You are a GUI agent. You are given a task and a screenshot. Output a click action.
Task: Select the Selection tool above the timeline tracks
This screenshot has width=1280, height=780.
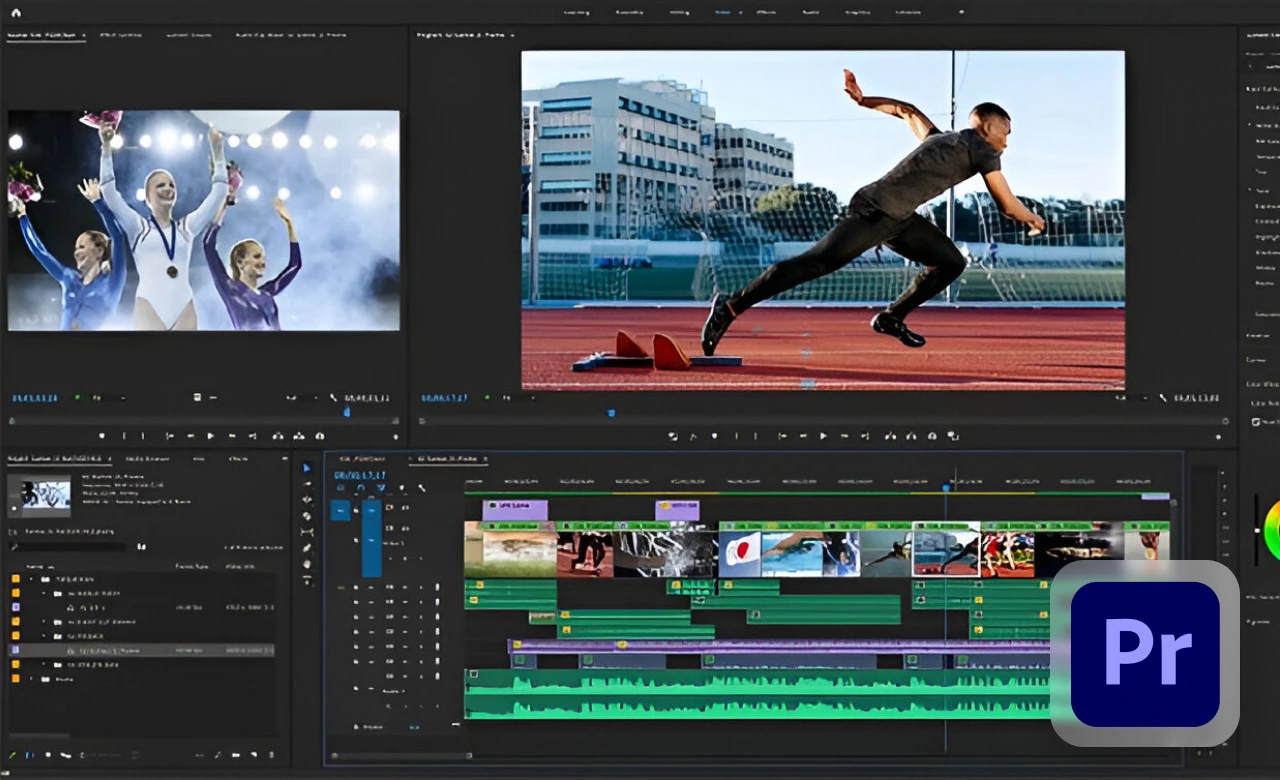coord(306,467)
